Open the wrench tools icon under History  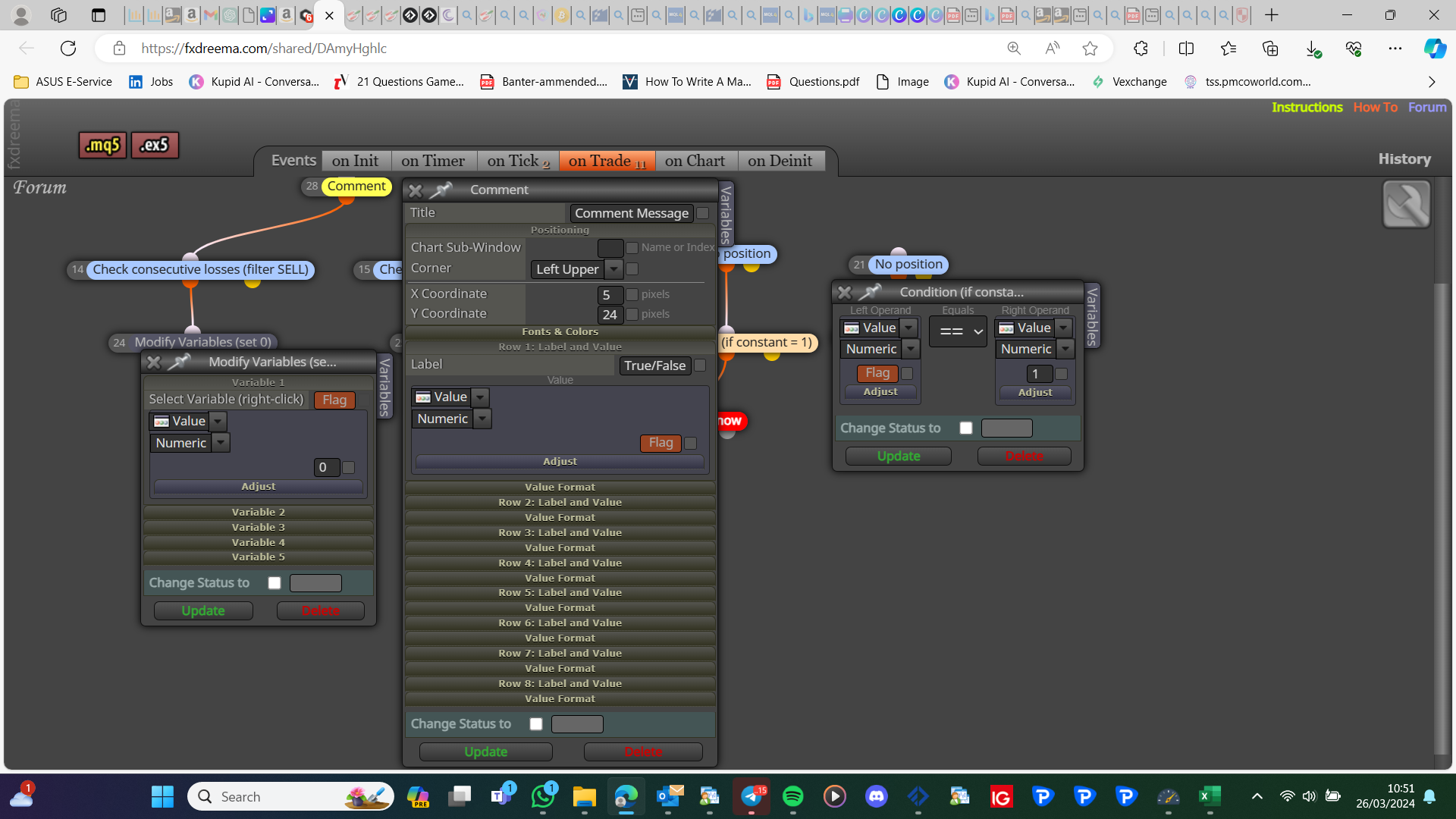[x=1407, y=205]
